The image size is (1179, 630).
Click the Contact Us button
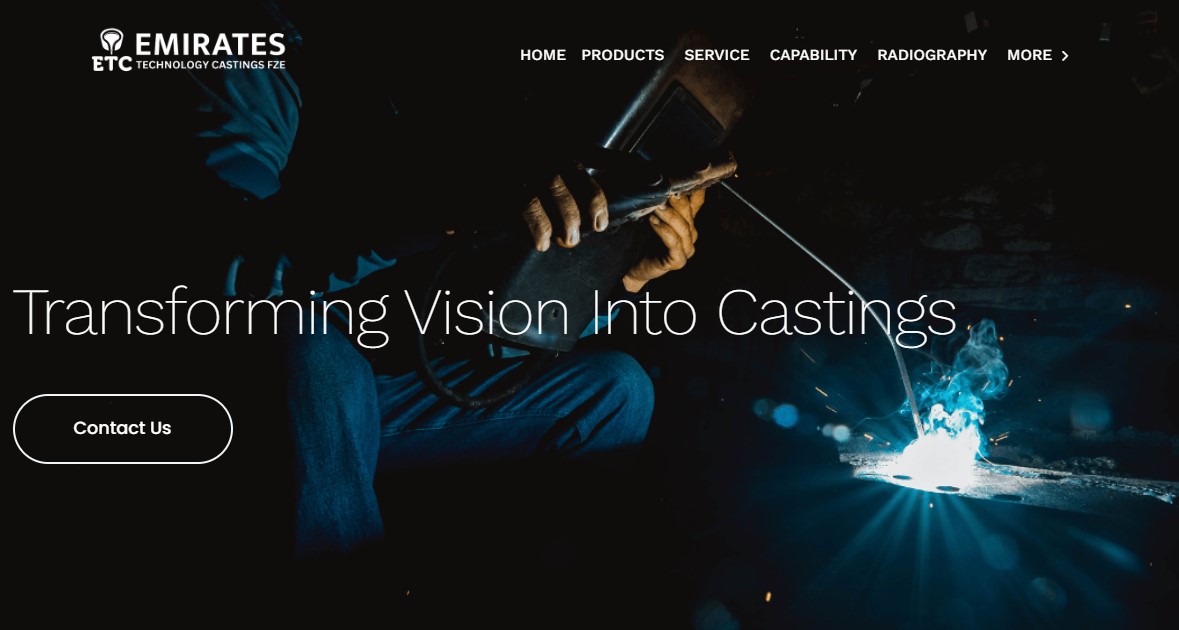coord(123,429)
